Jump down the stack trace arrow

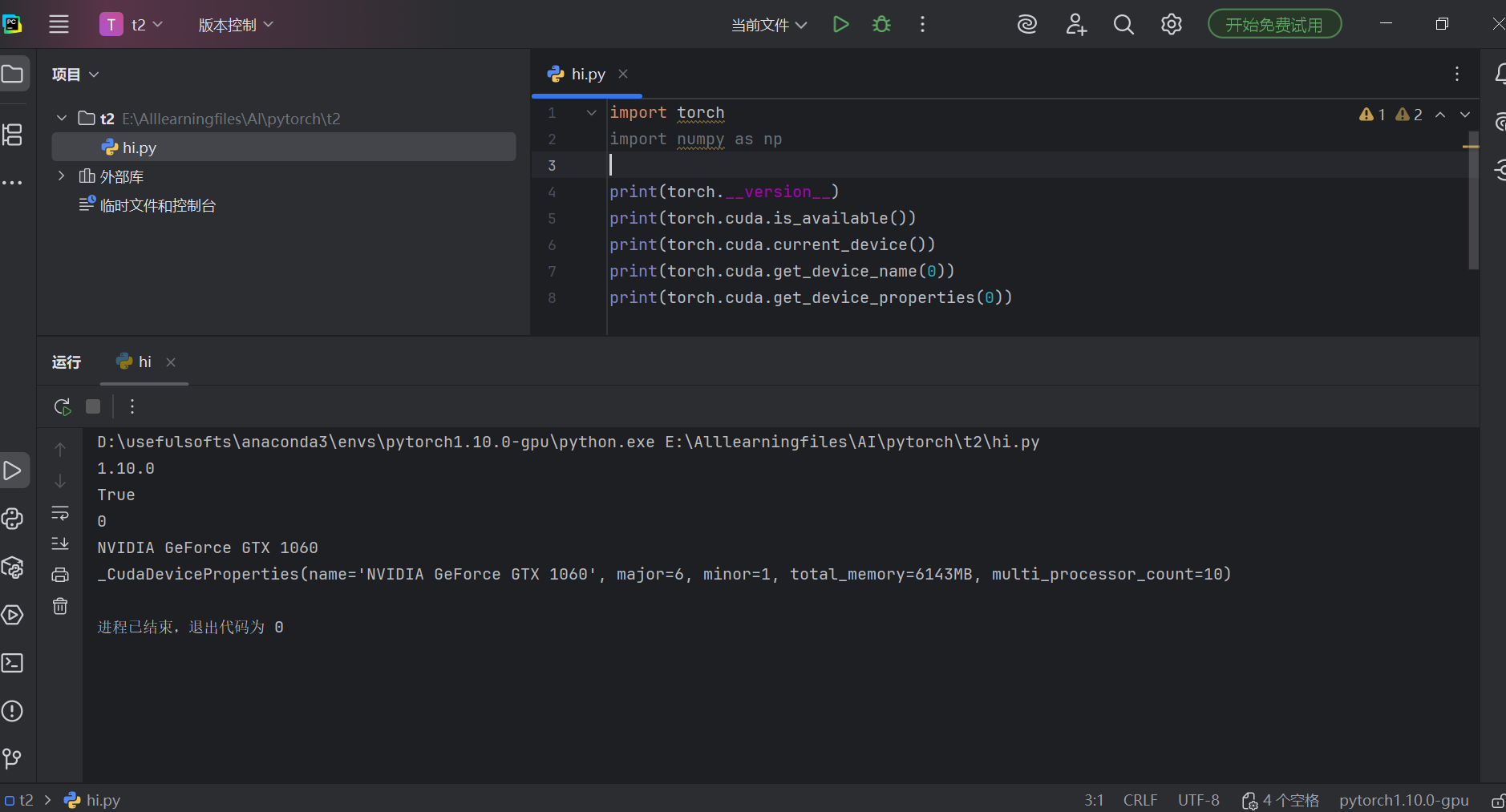click(60, 481)
